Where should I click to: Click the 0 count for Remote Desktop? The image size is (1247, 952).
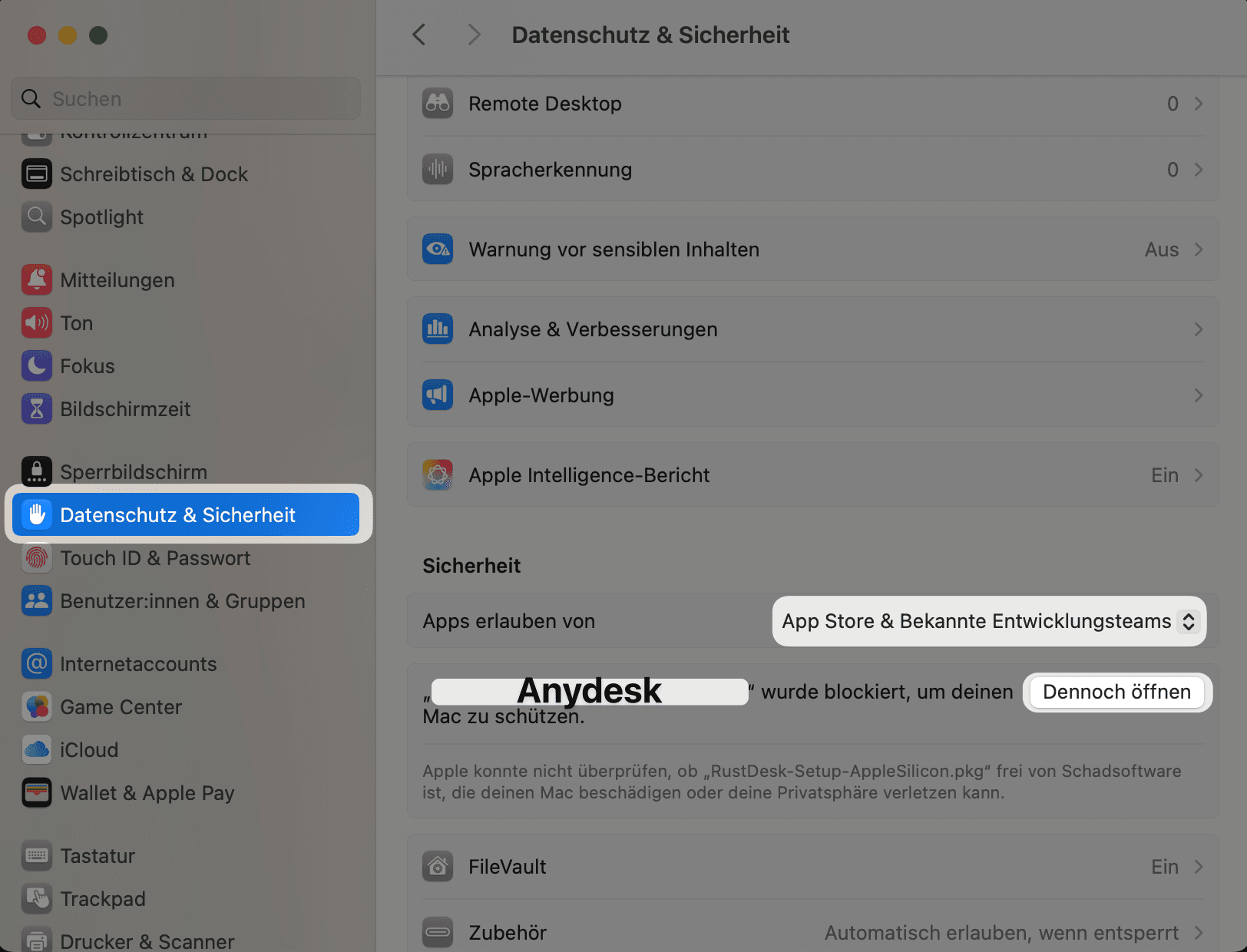pos(1173,104)
